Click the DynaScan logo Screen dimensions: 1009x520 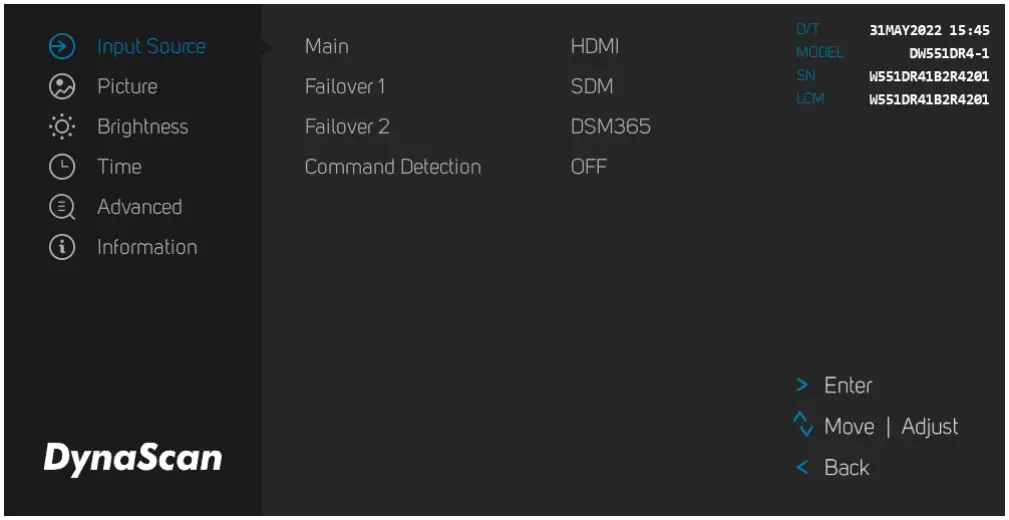[133, 458]
